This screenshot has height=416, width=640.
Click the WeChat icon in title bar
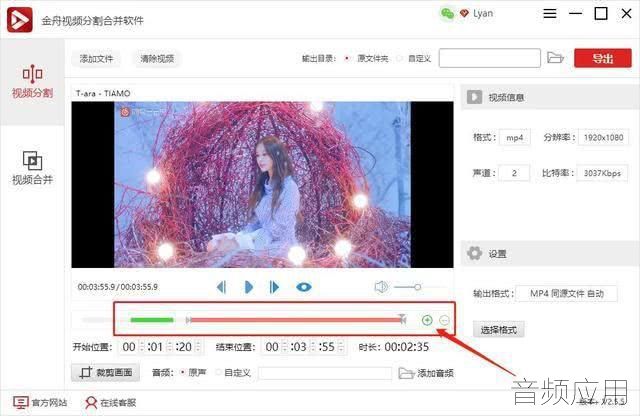(x=447, y=14)
